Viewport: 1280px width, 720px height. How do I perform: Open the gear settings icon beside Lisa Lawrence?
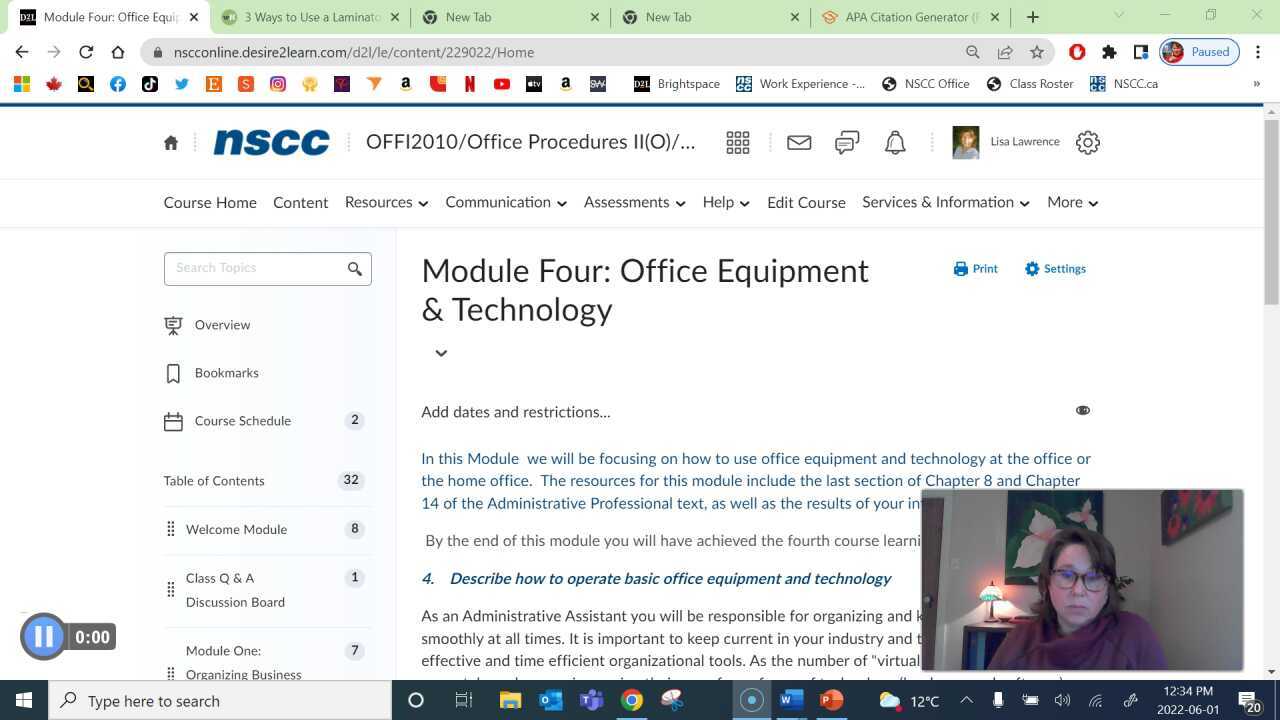(x=1087, y=142)
